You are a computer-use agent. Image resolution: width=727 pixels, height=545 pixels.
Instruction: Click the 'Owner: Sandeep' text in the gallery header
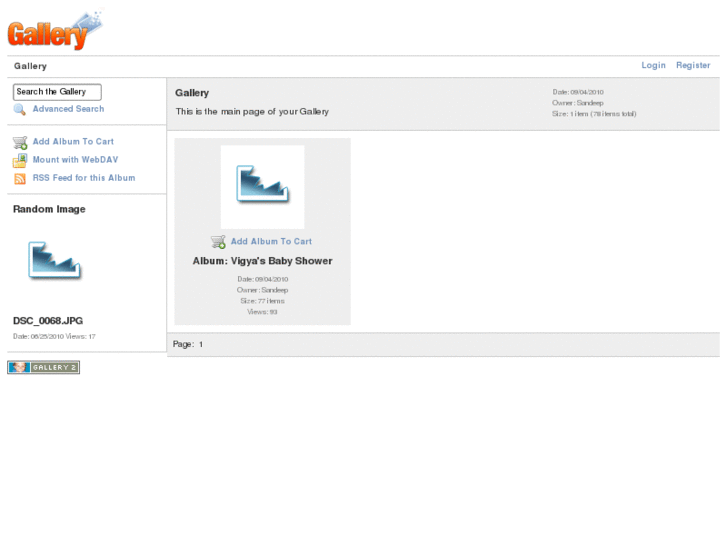[578, 103]
